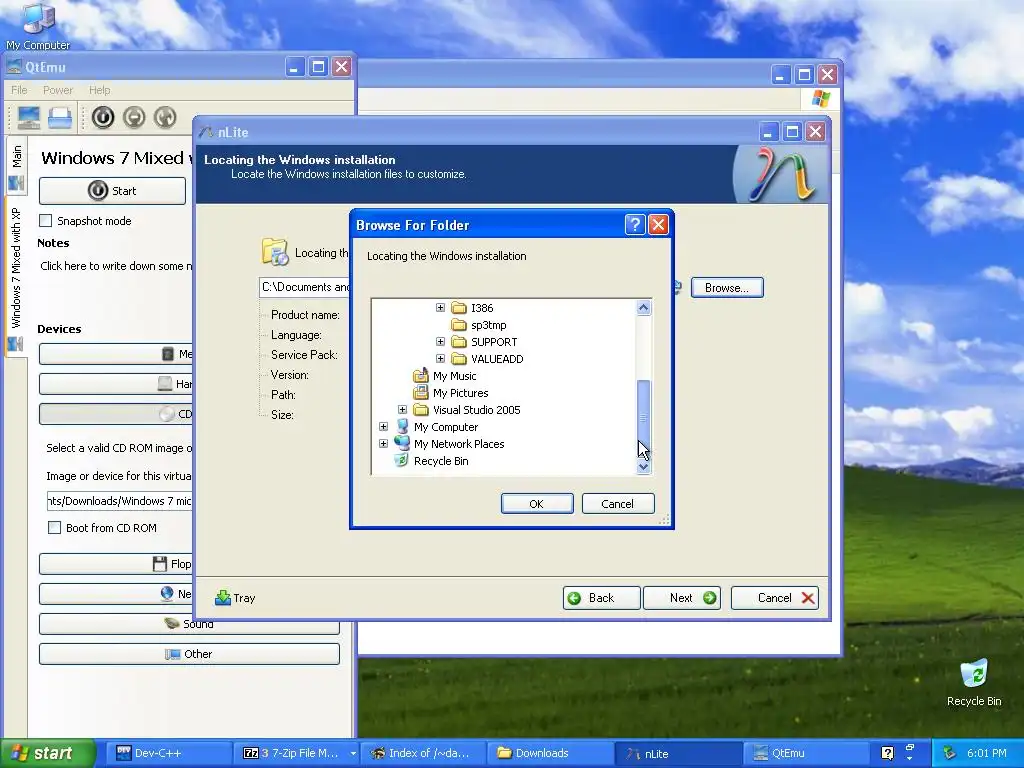Click nLite Back button
This screenshot has height=768, width=1024.
click(x=601, y=598)
